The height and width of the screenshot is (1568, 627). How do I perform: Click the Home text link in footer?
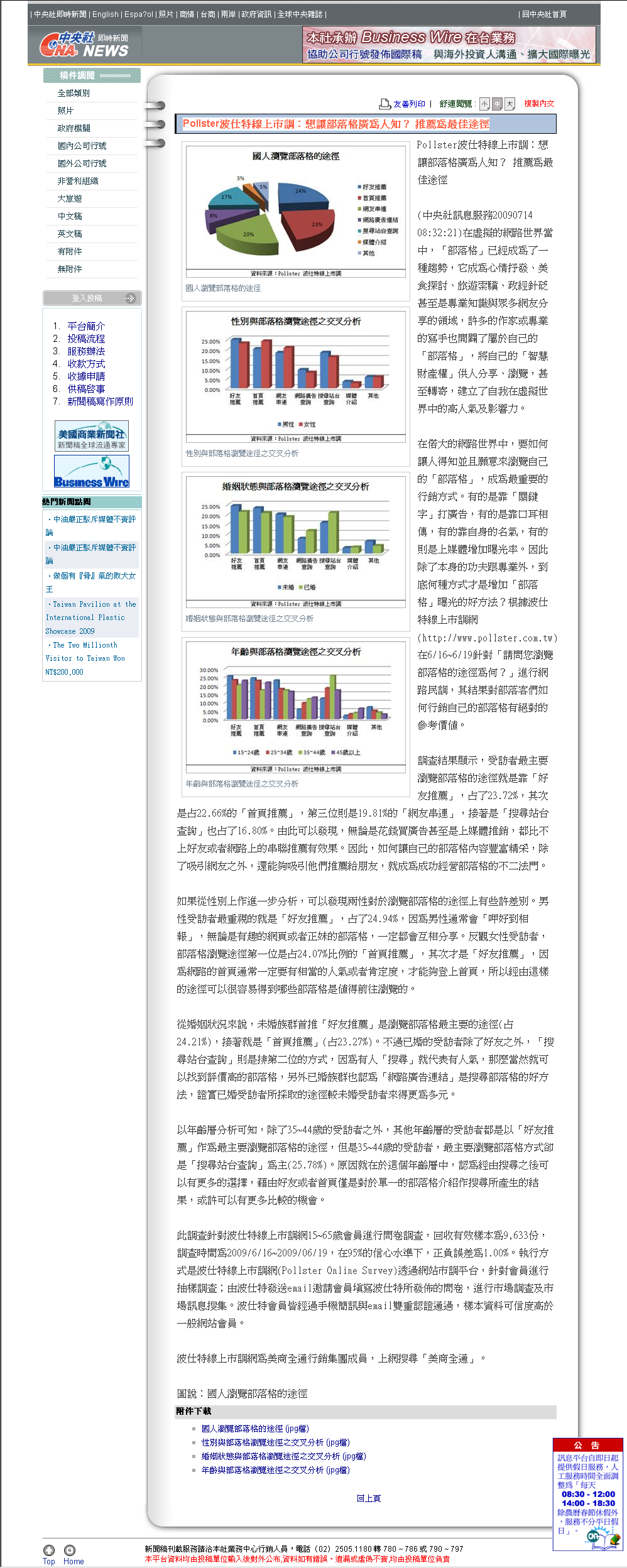(x=74, y=1561)
